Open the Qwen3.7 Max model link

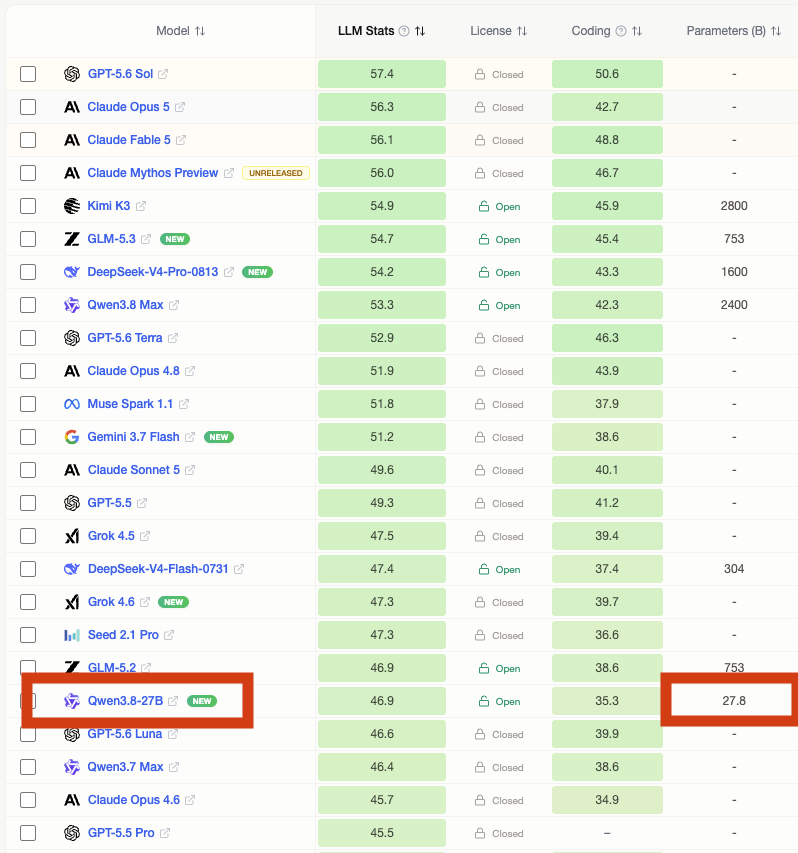(x=126, y=767)
